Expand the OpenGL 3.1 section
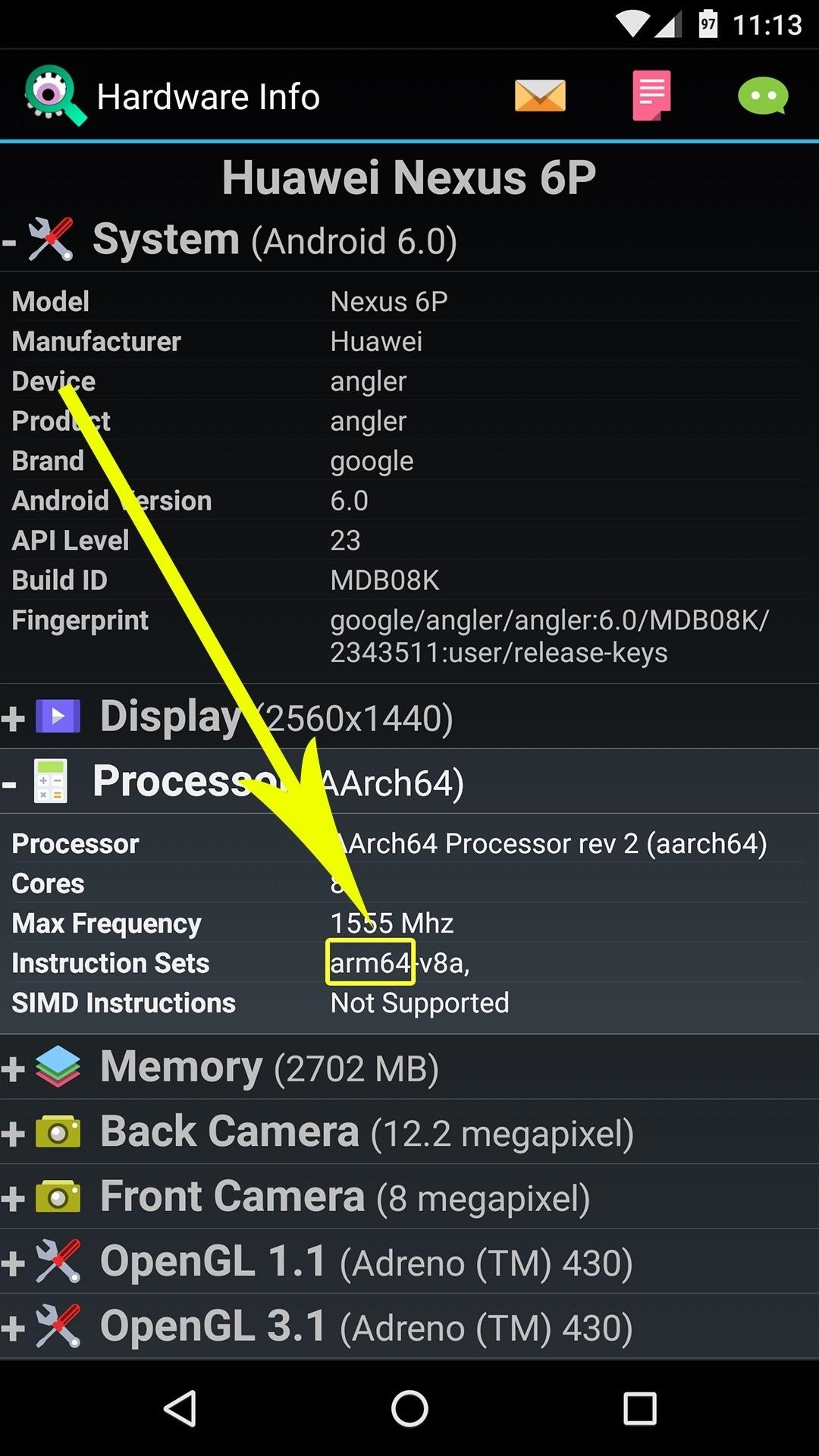The width and height of the screenshot is (819, 1456). 14,1326
